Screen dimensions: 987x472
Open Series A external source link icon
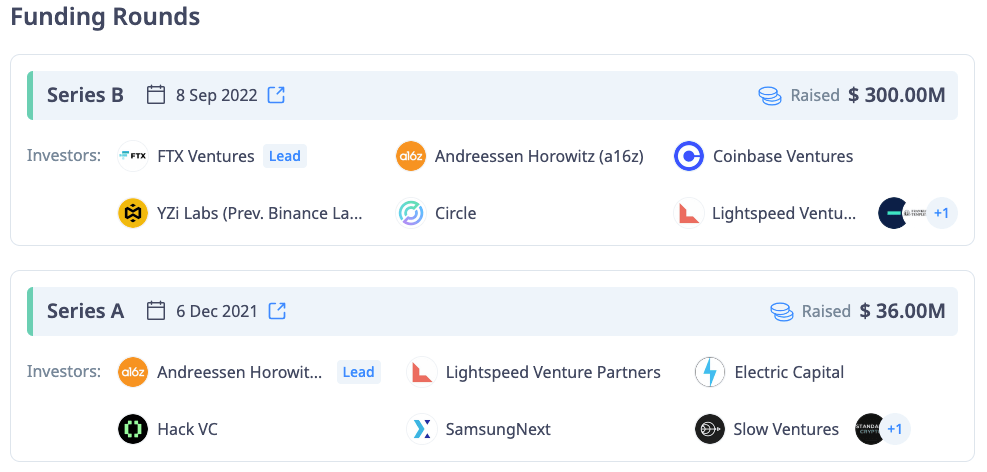coord(277,311)
